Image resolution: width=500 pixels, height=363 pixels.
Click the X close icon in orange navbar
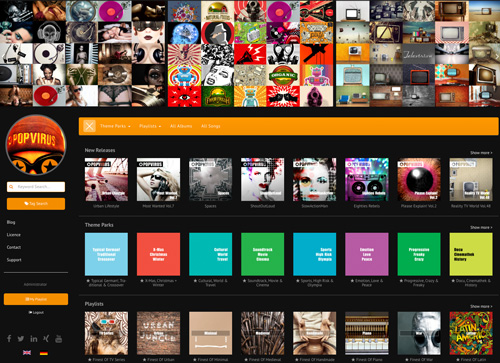pyautogui.click(x=89, y=126)
